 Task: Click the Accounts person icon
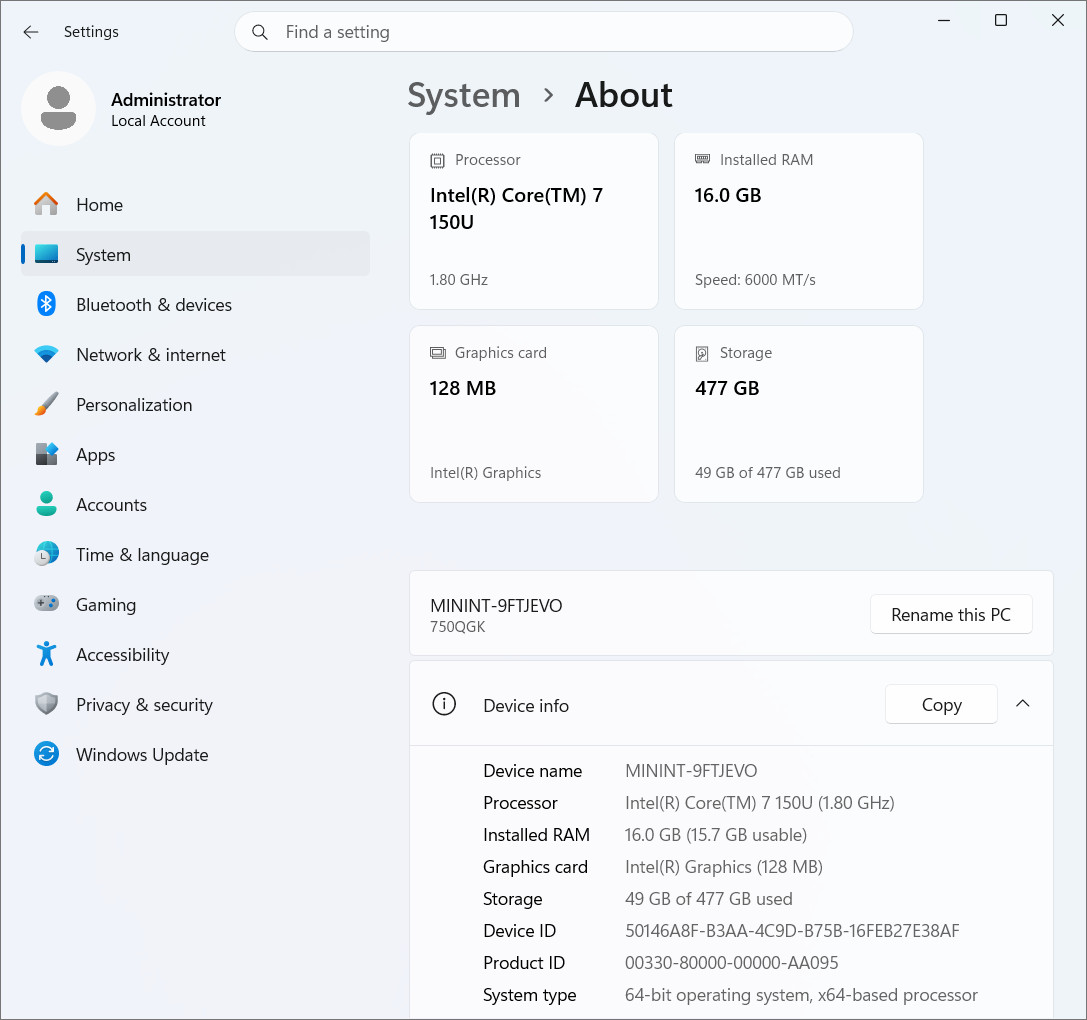(x=46, y=504)
